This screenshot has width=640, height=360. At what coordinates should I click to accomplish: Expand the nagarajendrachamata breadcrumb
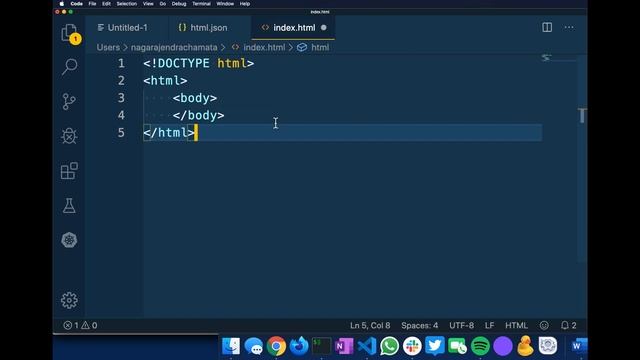pos(174,47)
